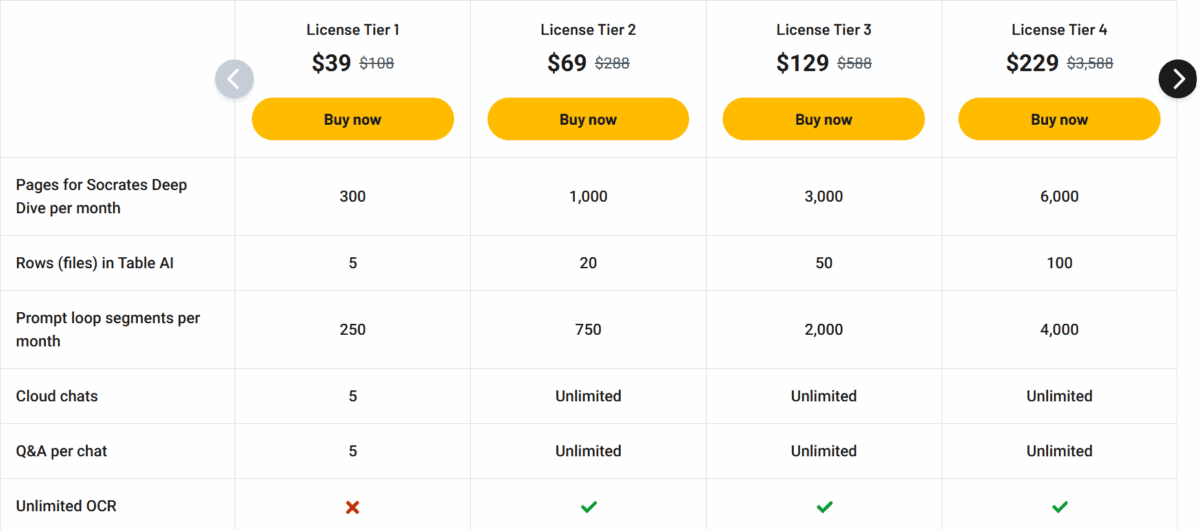Click the $39 price for Tier 1
This screenshot has height=530, width=1200.
[x=331, y=63]
